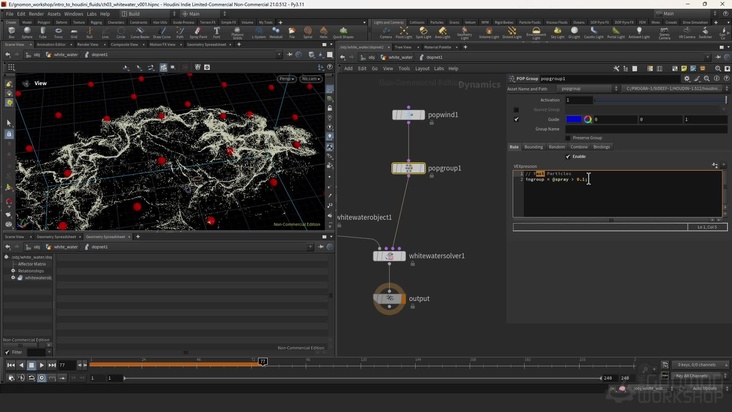Click the whitewatersolver1 node
This screenshot has width=732, height=412.
(x=389, y=256)
